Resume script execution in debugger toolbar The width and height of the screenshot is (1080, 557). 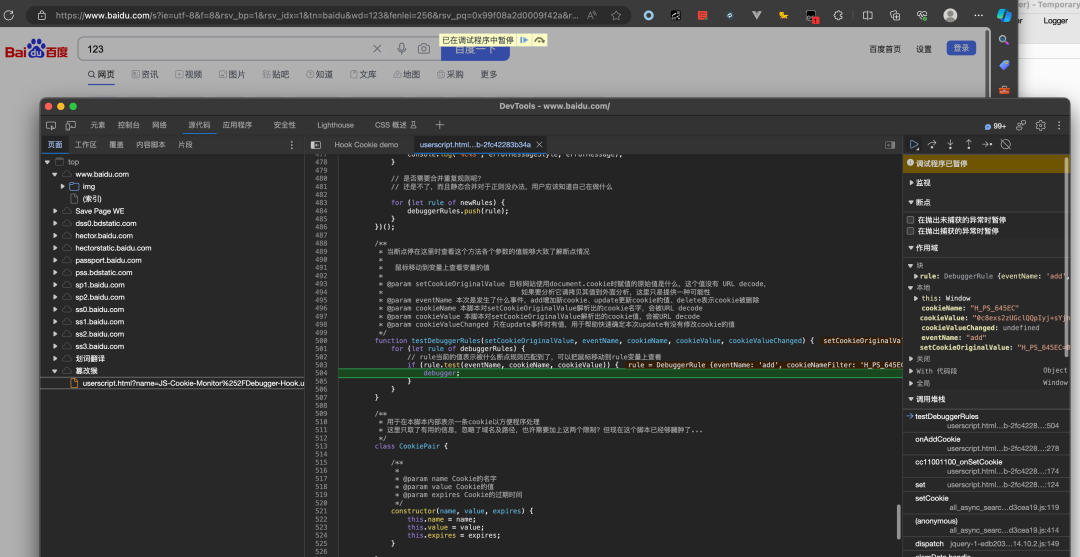click(914, 145)
